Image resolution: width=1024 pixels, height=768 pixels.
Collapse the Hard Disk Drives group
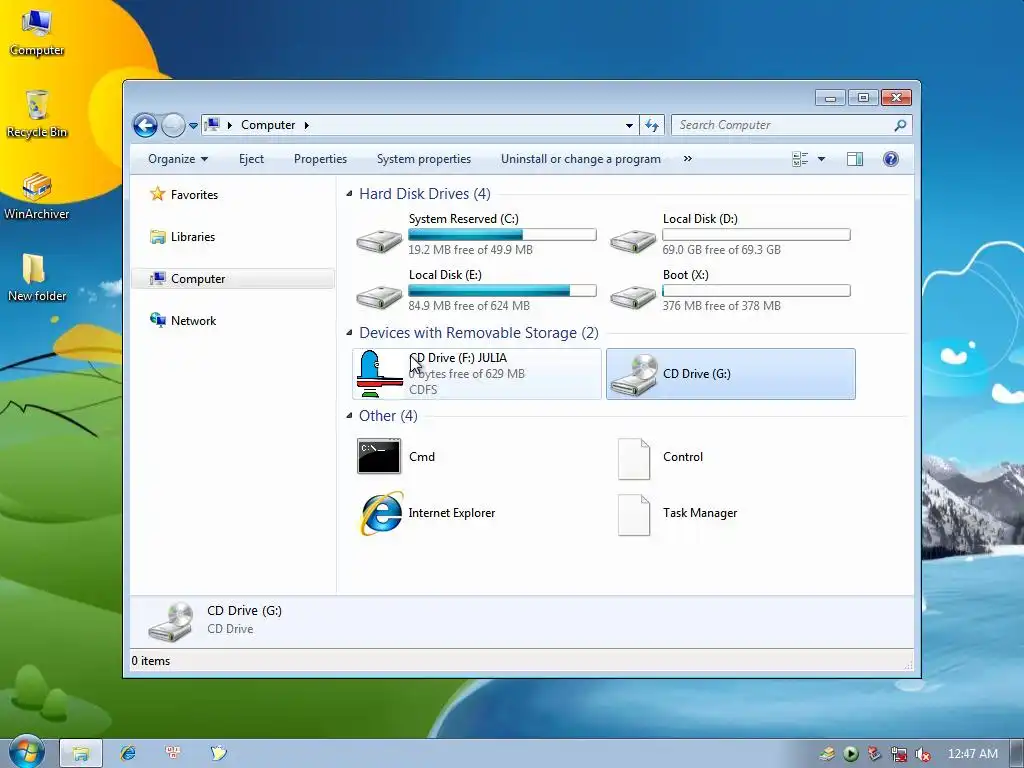tap(349, 193)
